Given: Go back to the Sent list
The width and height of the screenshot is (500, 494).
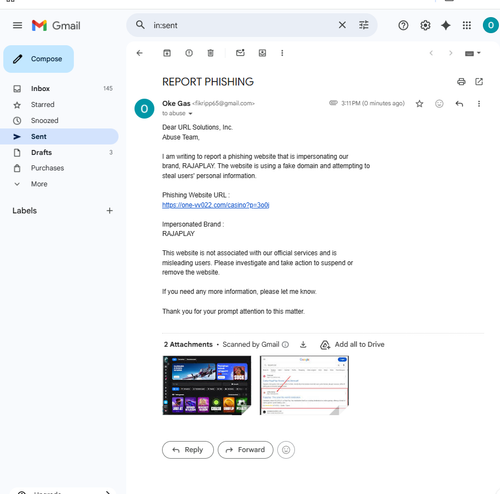Looking at the screenshot, I should tap(140, 53).
